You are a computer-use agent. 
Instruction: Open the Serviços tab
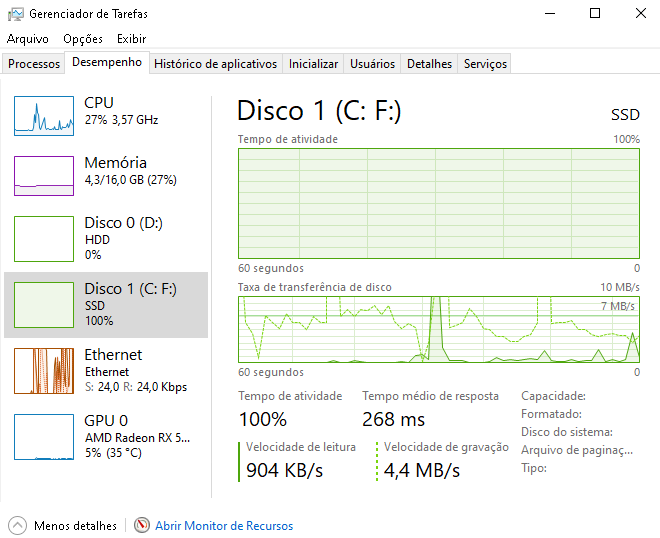[485, 64]
